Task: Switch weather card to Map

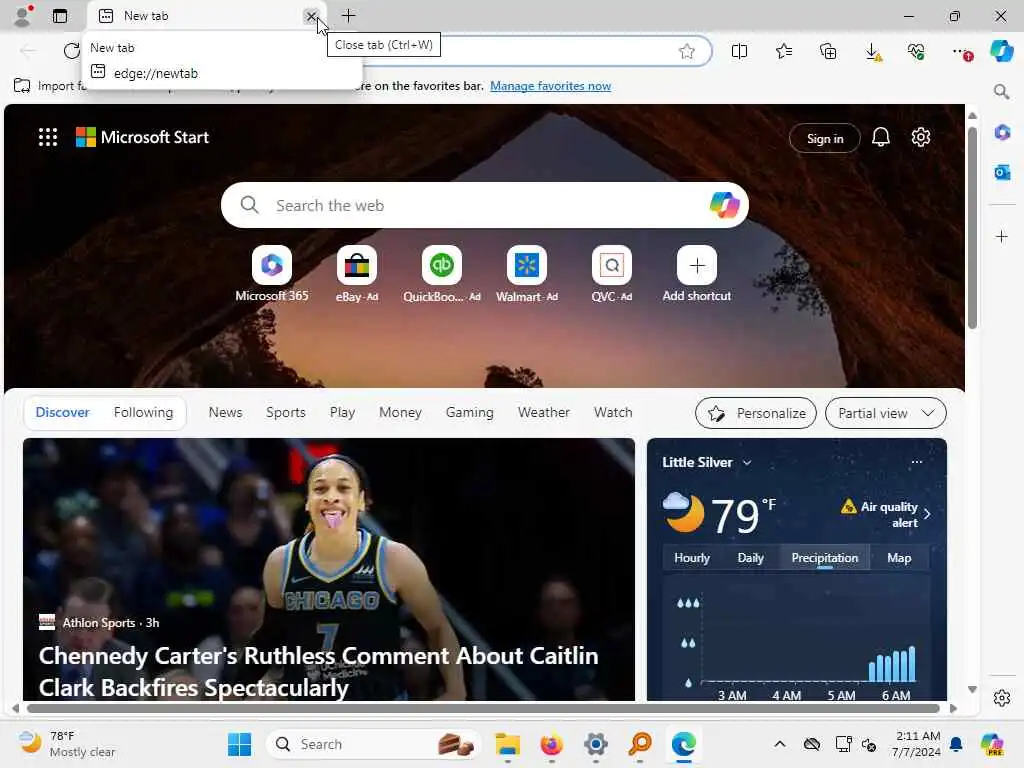Action: point(899,558)
